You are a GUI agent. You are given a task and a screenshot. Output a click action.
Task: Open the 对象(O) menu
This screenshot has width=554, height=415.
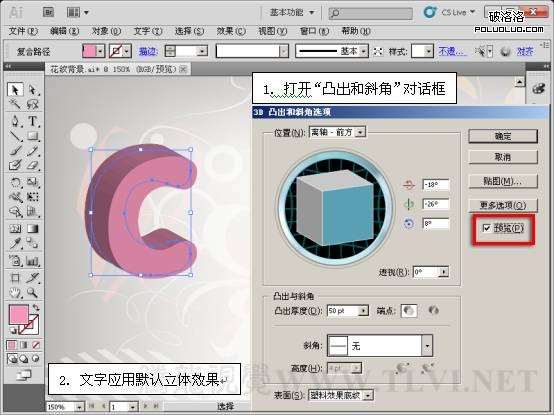[x=106, y=31]
